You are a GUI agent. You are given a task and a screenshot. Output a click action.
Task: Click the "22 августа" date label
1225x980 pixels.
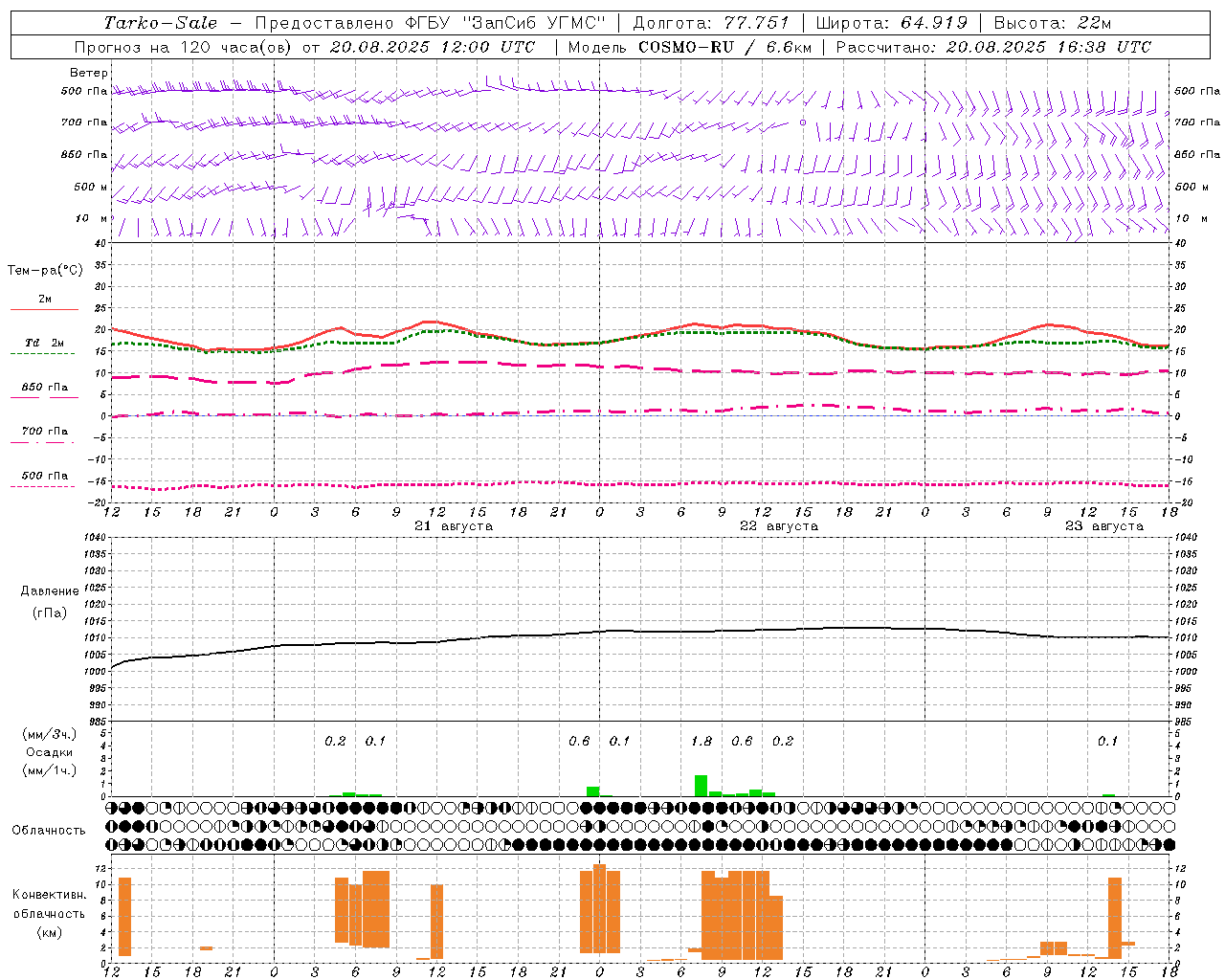point(779,526)
